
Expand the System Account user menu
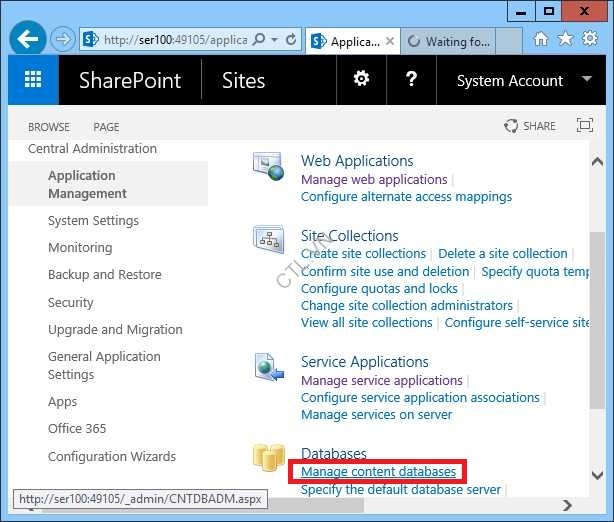click(523, 80)
